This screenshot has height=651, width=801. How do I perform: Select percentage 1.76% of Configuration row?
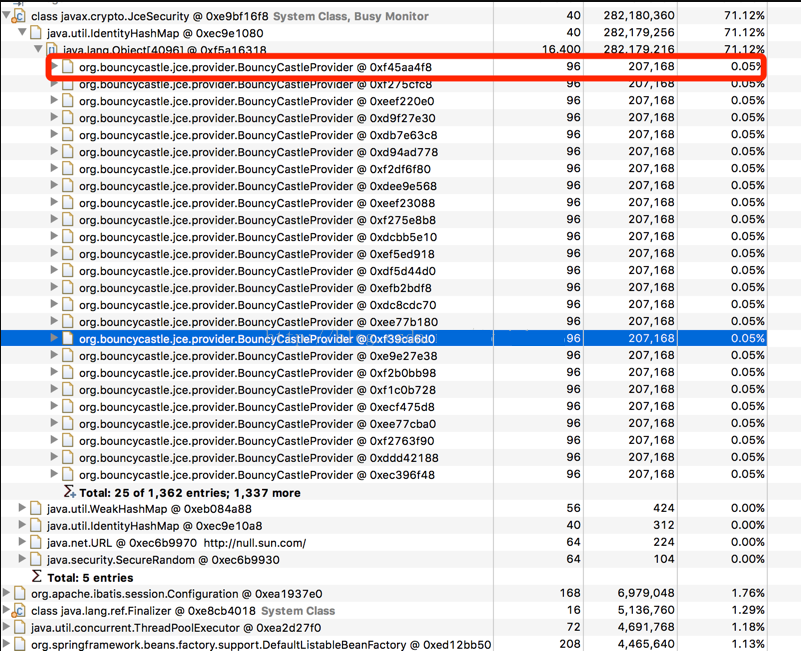747,593
